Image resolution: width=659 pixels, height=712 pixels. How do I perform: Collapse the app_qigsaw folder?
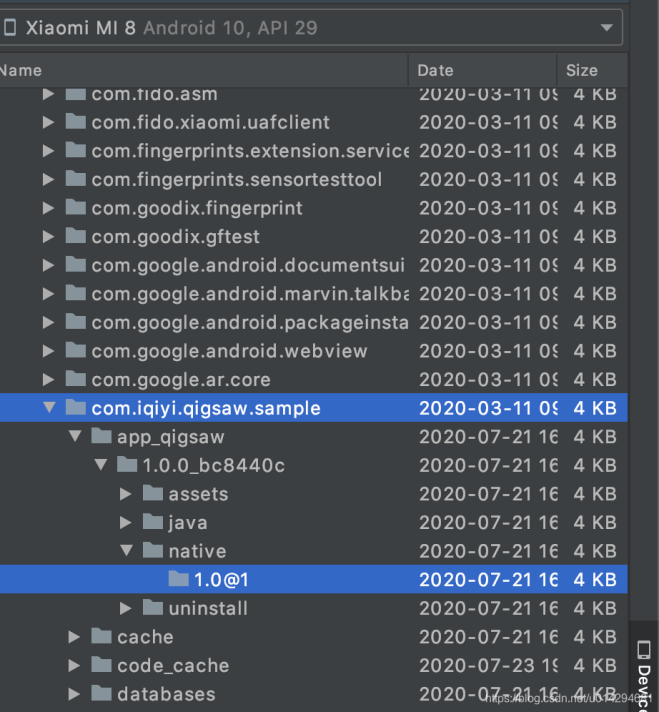click(75, 436)
